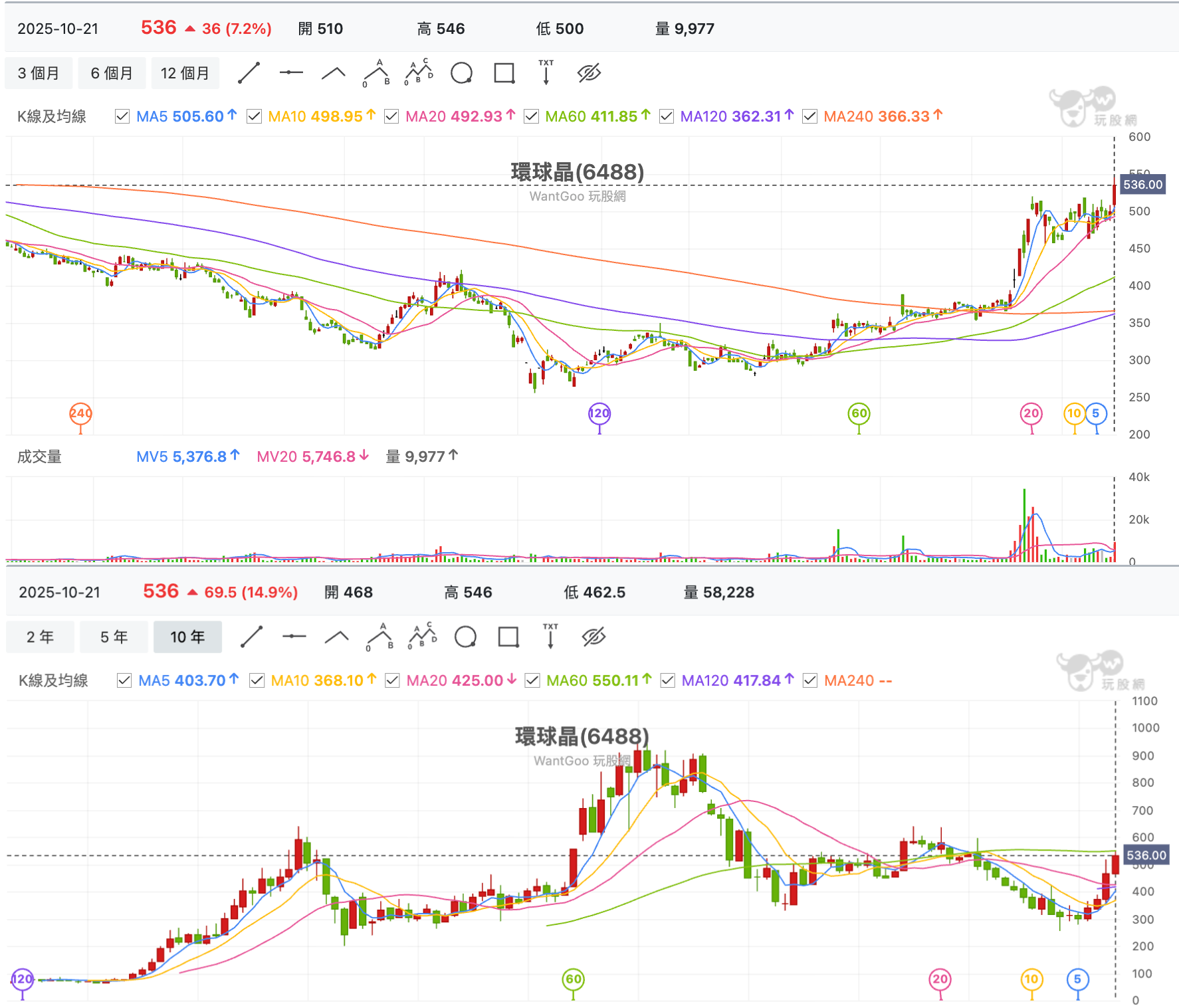The height and width of the screenshot is (1008, 1179).
Task: Uncheck MA20 425.00 checkbox in lower chart
Action: point(392,680)
